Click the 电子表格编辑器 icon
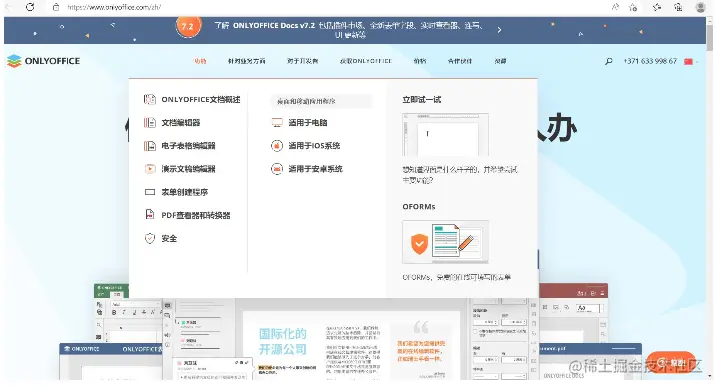This screenshot has width=716, height=388. 150,146
